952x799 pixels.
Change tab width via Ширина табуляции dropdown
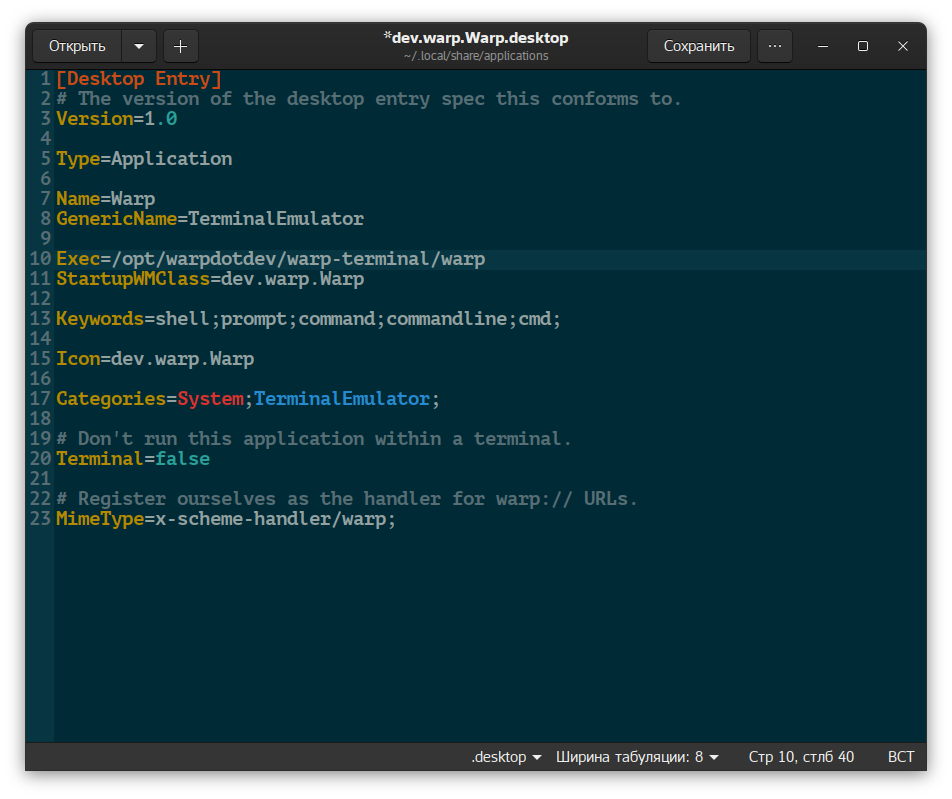click(x=637, y=757)
